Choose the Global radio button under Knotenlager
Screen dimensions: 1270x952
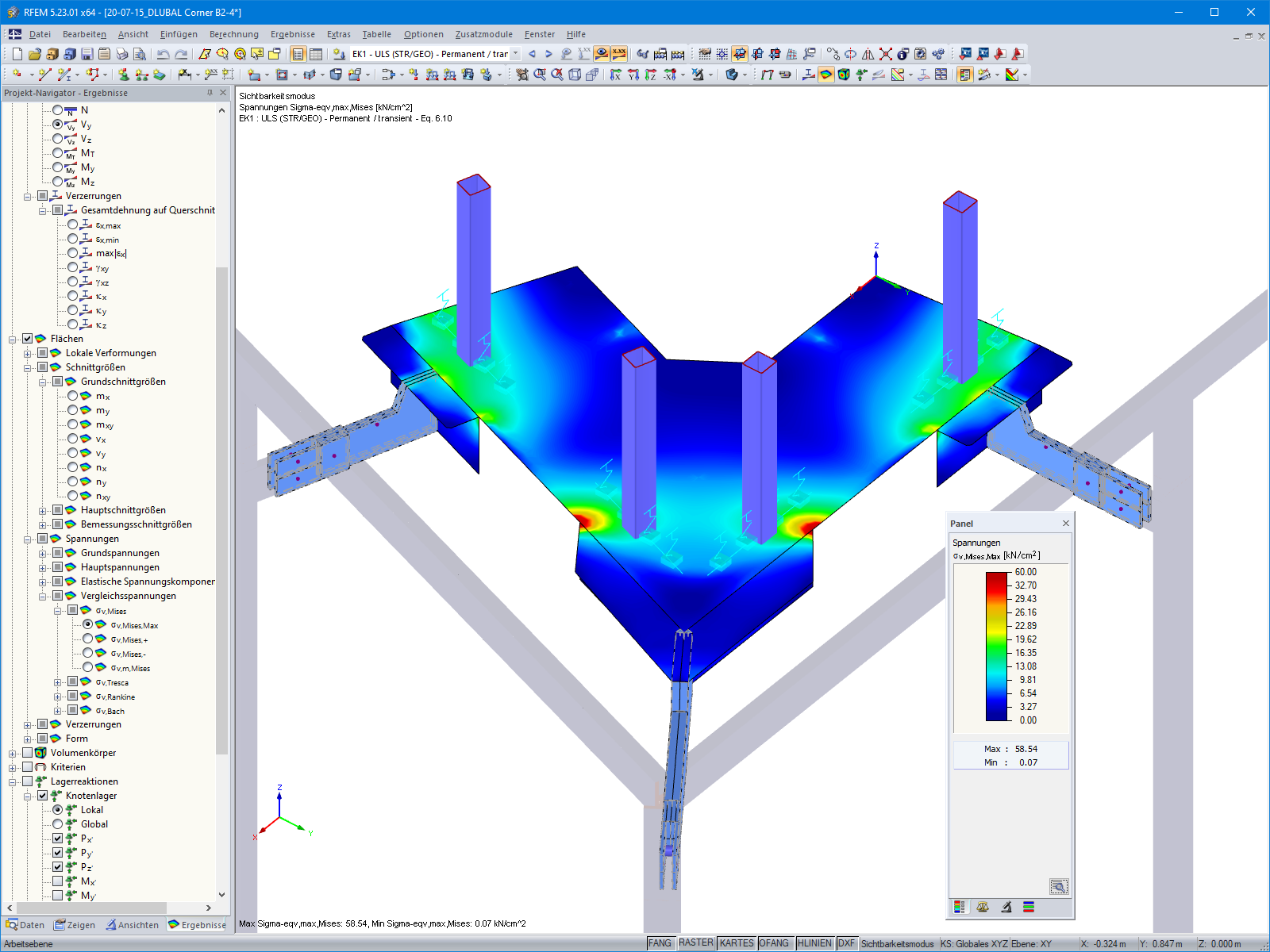pyautogui.click(x=58, y=824)
